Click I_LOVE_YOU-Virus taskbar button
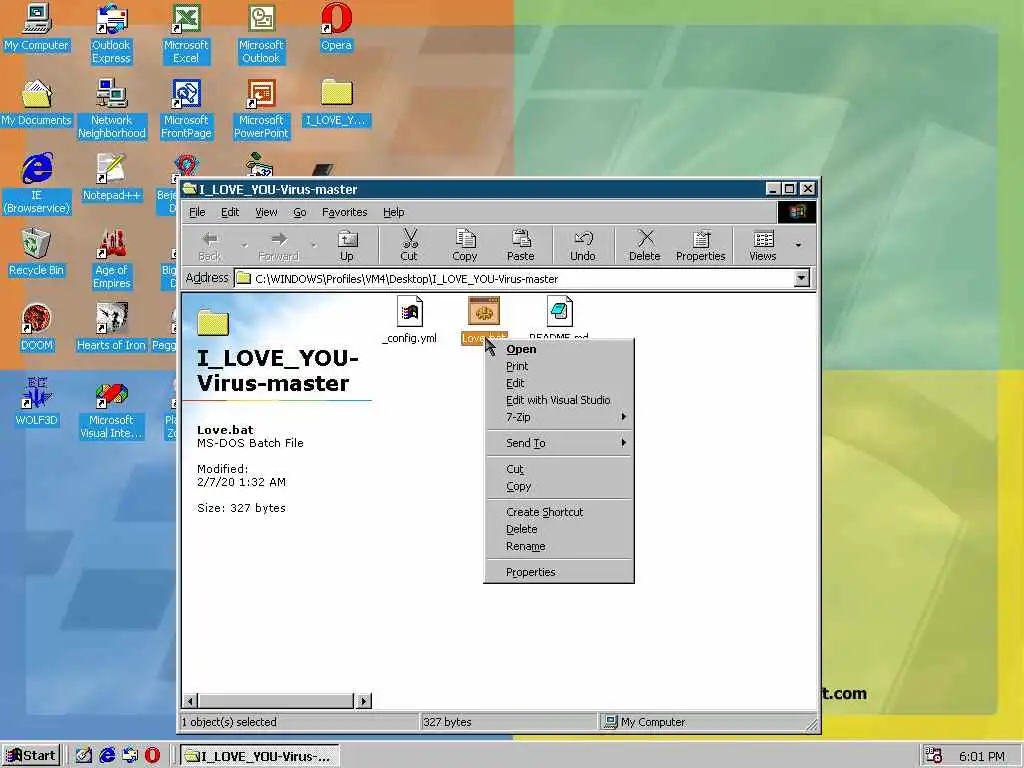This screenshot has width=1024, height=768. coord(260,756)
